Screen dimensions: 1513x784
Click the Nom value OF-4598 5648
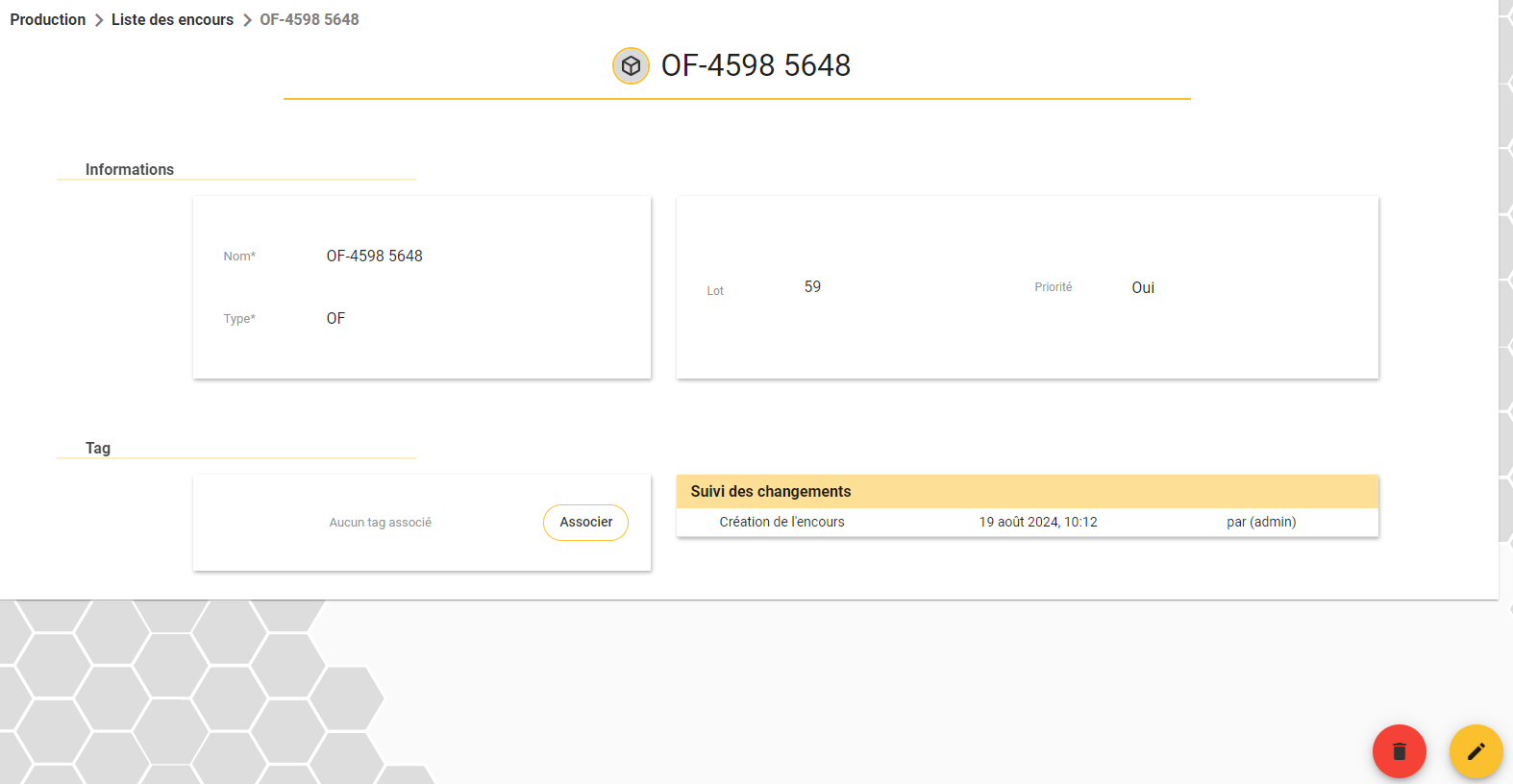coord(375,256)
